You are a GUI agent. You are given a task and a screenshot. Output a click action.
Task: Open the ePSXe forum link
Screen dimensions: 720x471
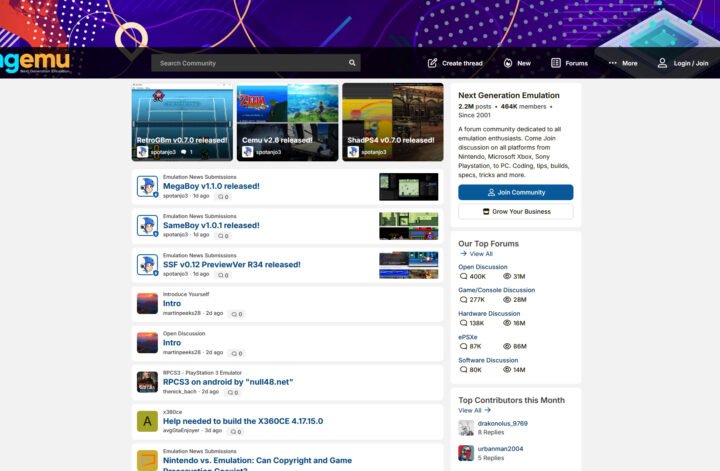(x=467, y=337)
